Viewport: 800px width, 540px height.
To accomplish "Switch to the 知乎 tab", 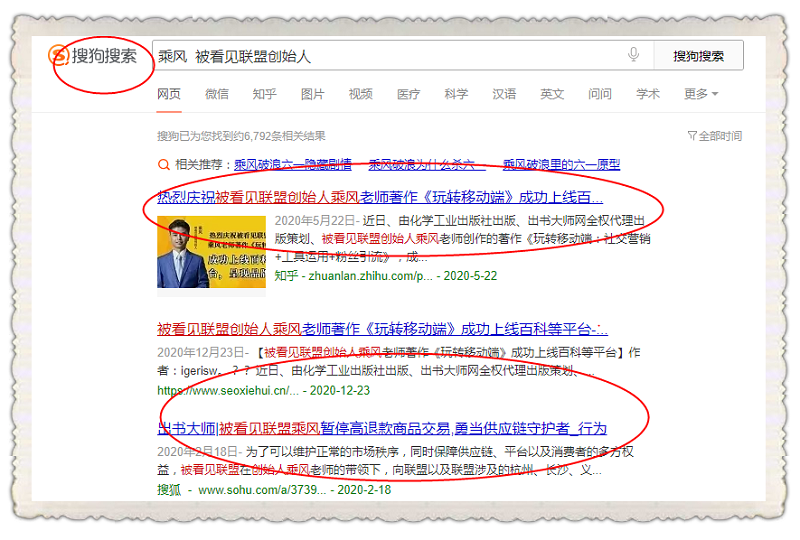I will click(264, 94).
